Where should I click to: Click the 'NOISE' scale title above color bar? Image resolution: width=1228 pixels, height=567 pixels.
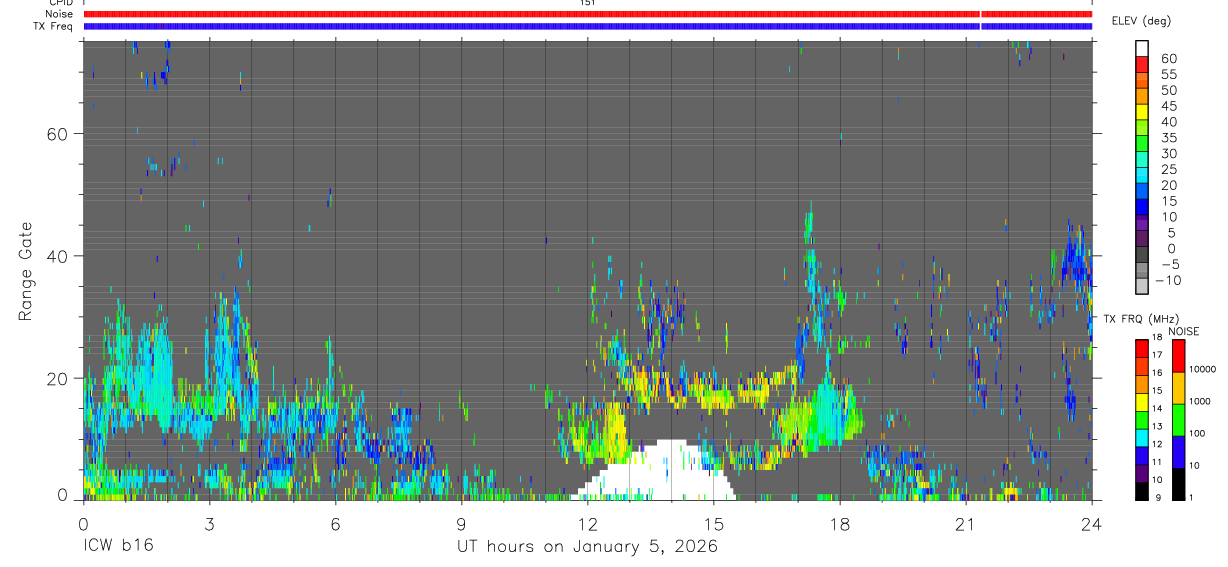pyautogui.click(x=1184, y=331)
